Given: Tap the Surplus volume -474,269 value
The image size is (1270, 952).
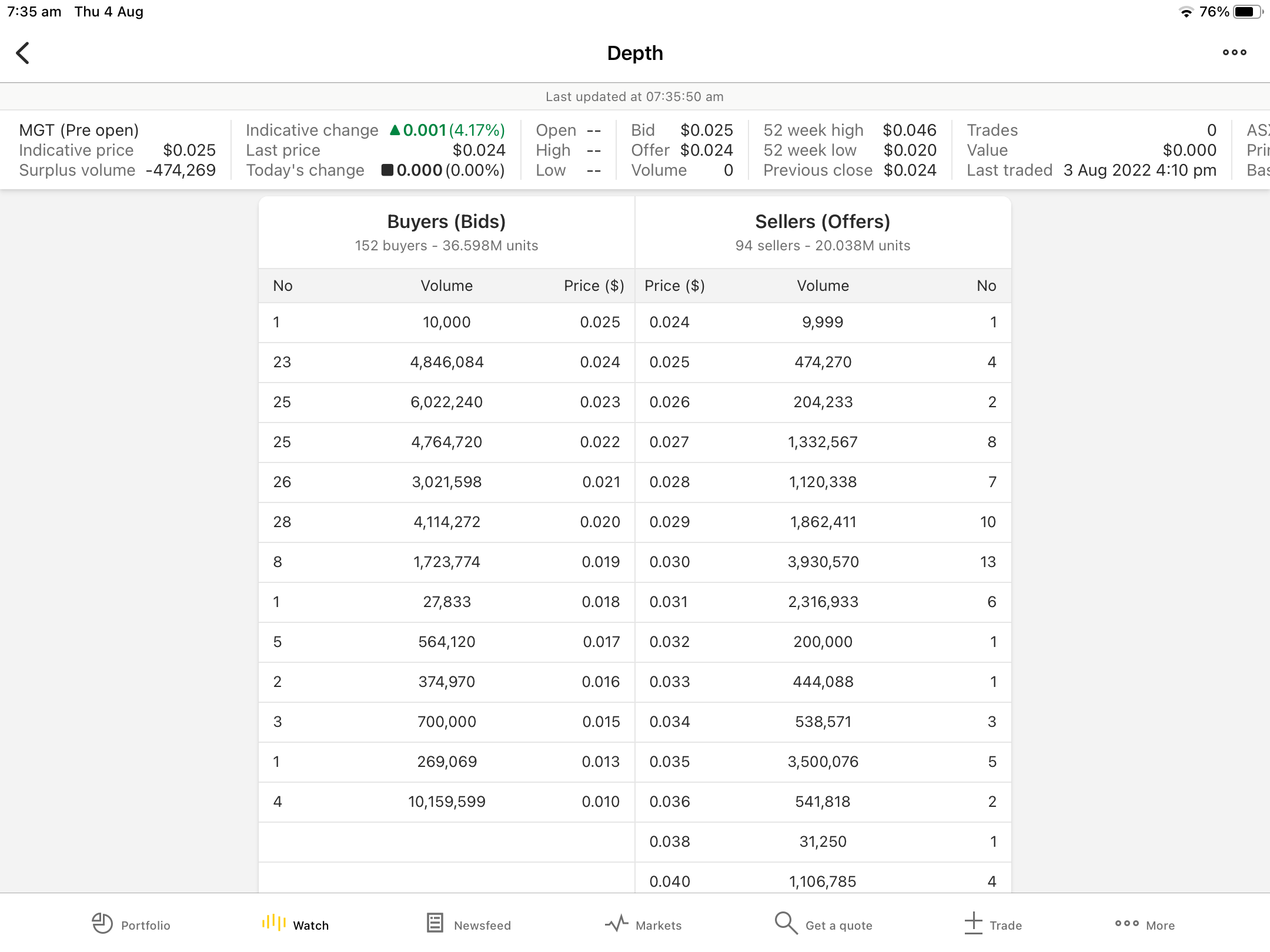Looking at the screenshot, I should (x=181, y=170).
